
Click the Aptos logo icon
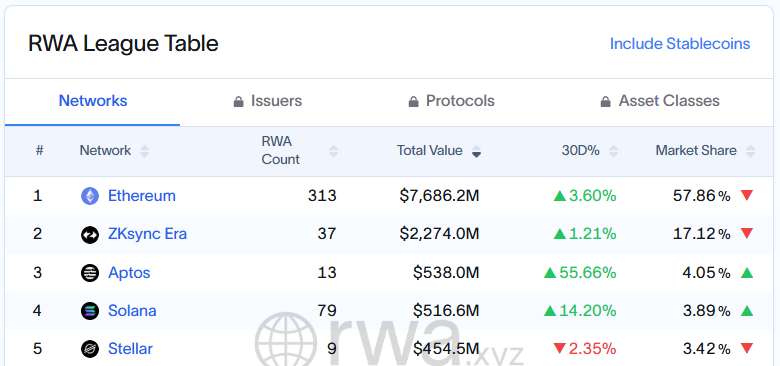[90, 273]
